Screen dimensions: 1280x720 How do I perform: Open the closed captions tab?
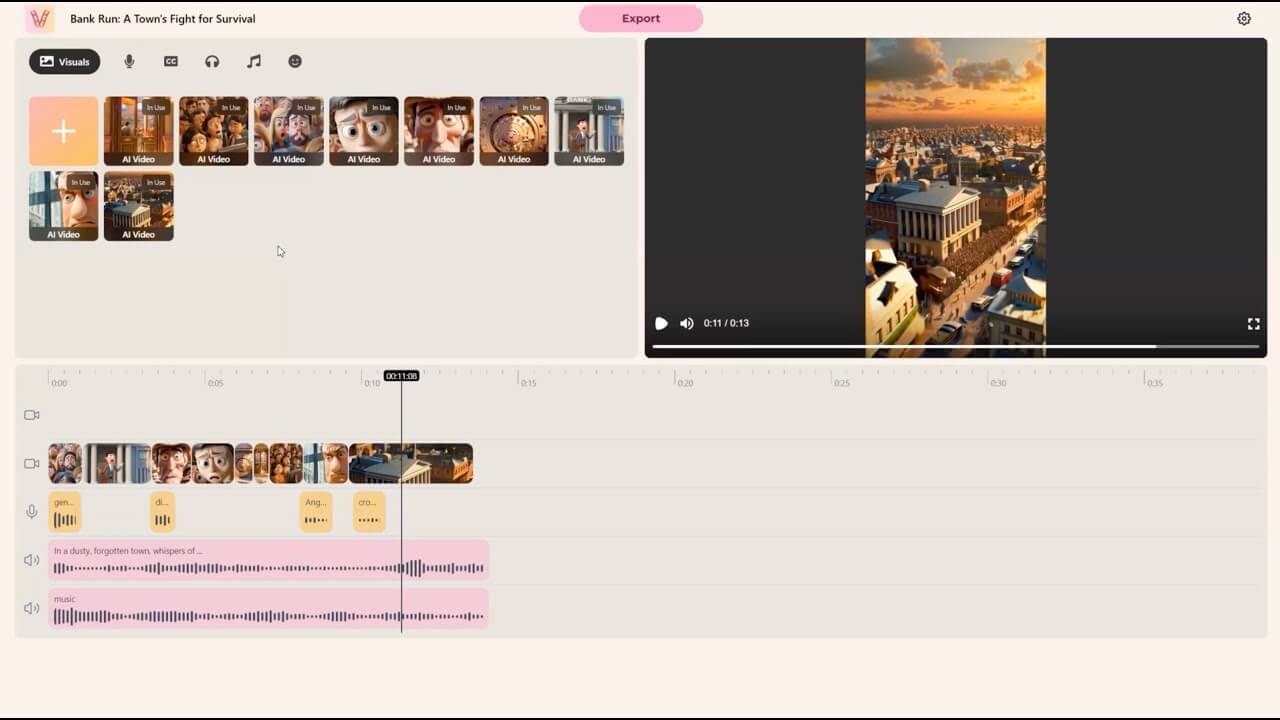point(171,61)
